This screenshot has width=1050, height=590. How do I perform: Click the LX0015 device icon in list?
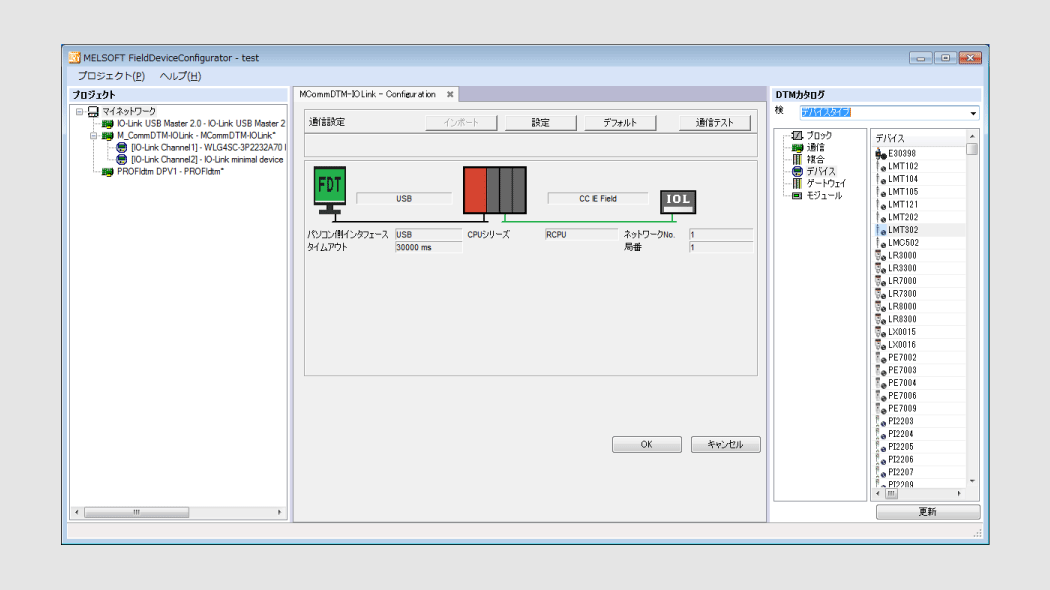[x=881, y=332]
